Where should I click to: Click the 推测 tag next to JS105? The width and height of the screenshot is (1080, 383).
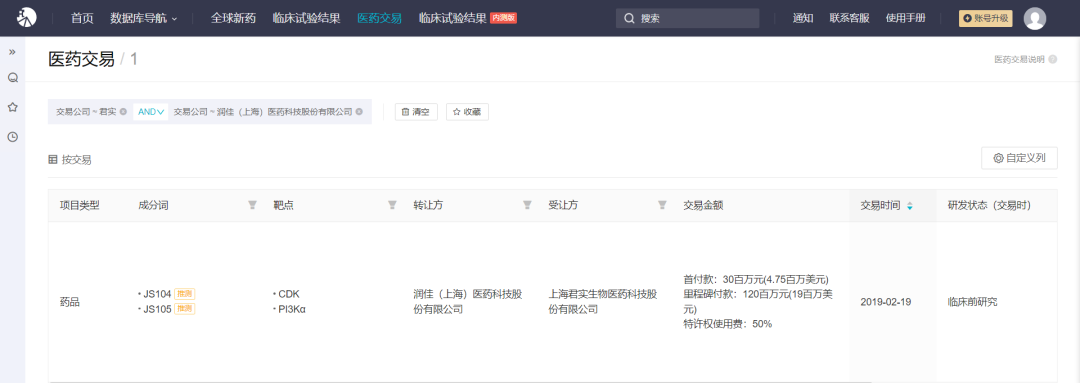185,309
